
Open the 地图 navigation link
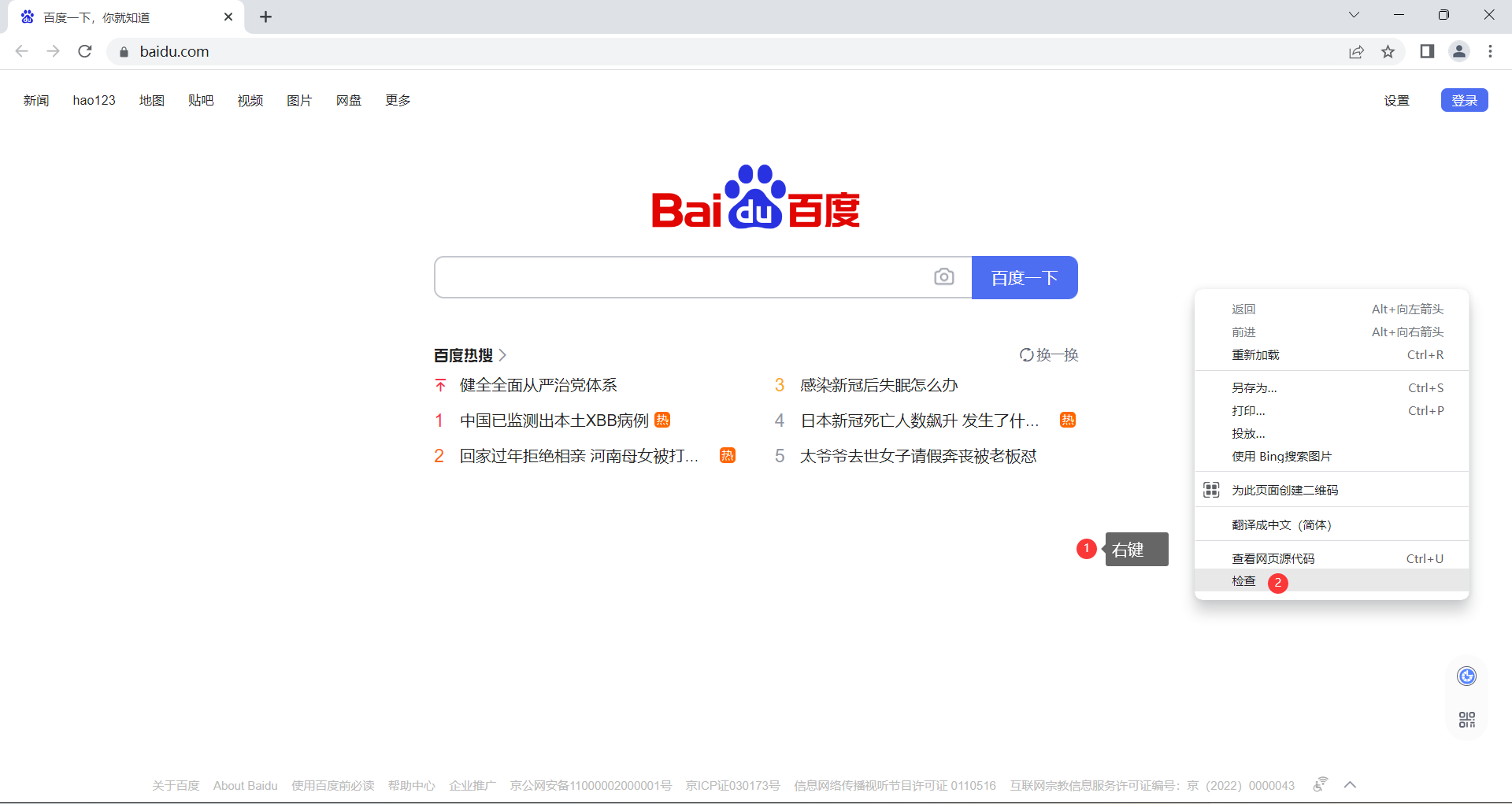[x=152, y=101]
